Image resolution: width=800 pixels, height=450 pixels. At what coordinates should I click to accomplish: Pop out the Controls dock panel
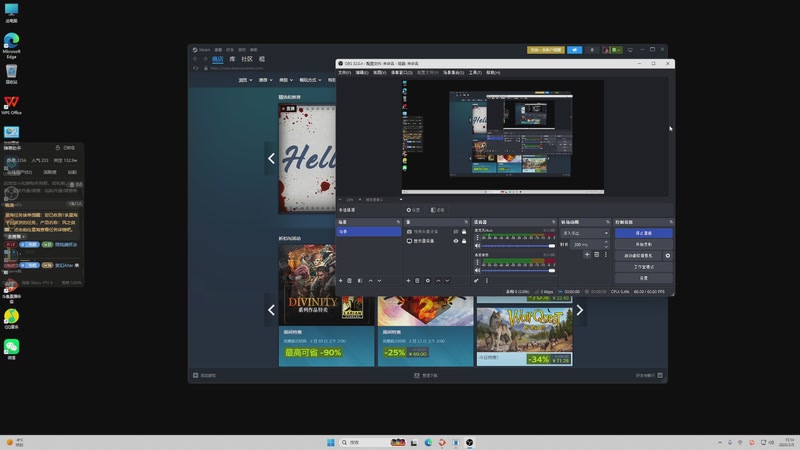(671, 222)
